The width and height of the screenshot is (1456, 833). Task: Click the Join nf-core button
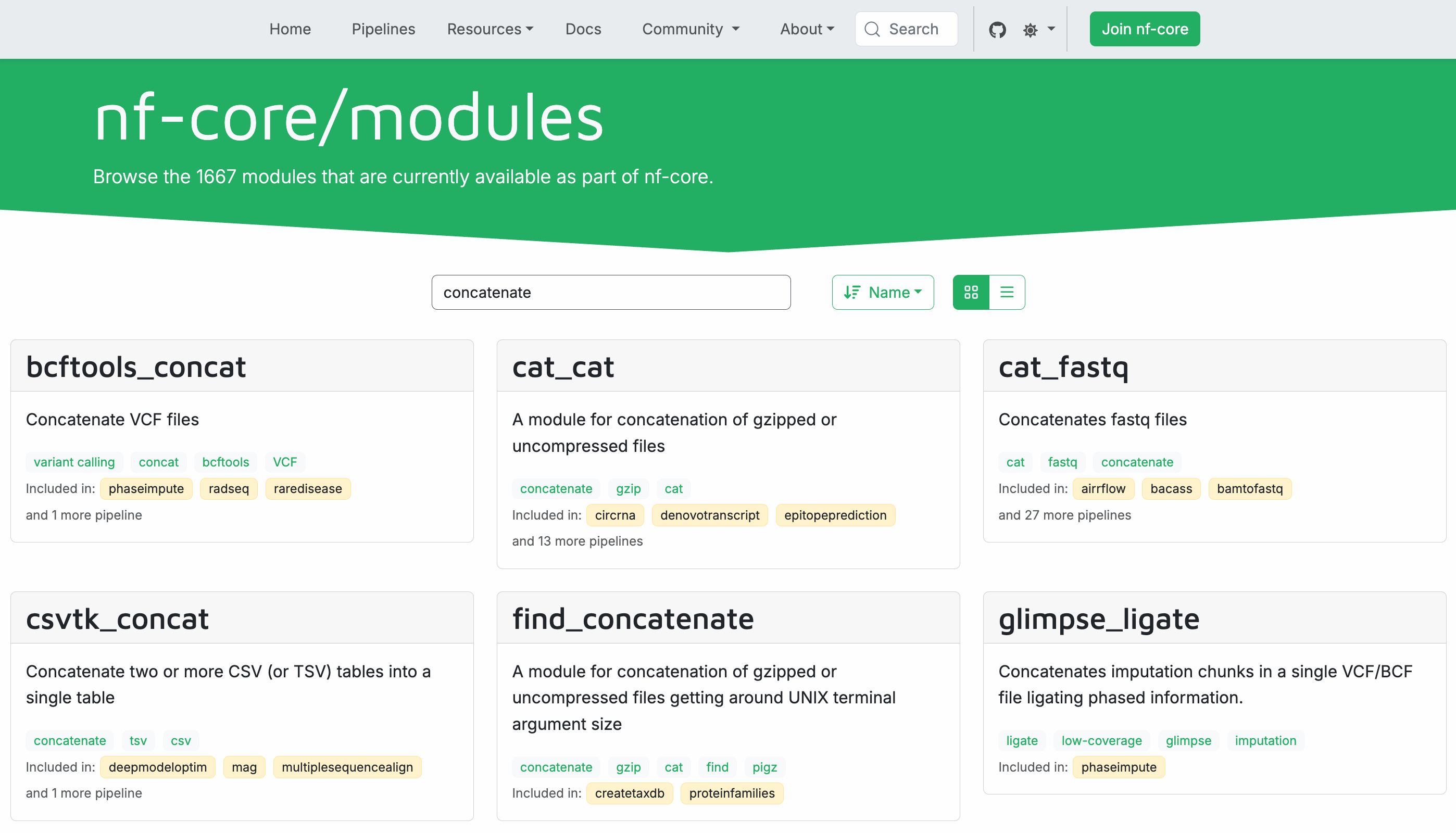tap(1144, 29)
